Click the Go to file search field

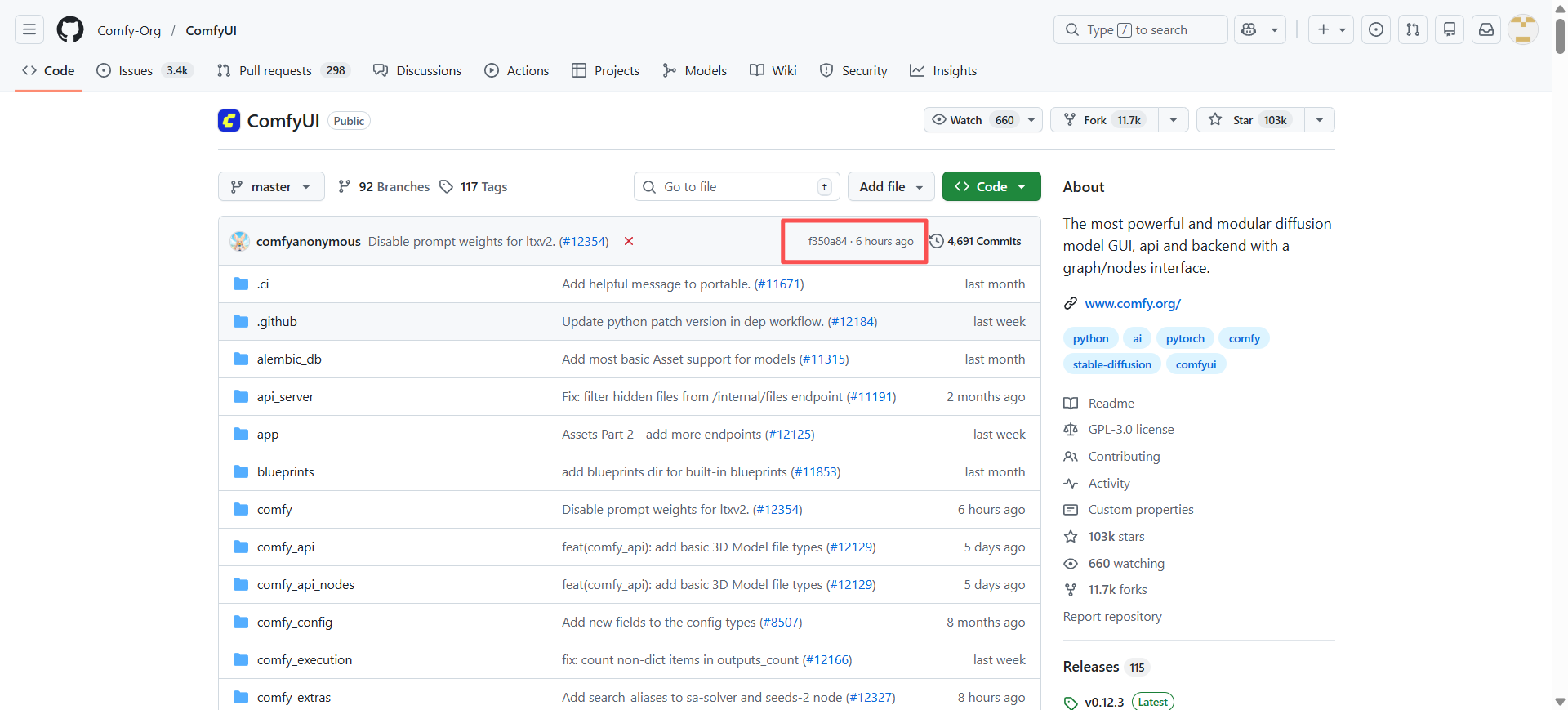[x=737, y=186]
